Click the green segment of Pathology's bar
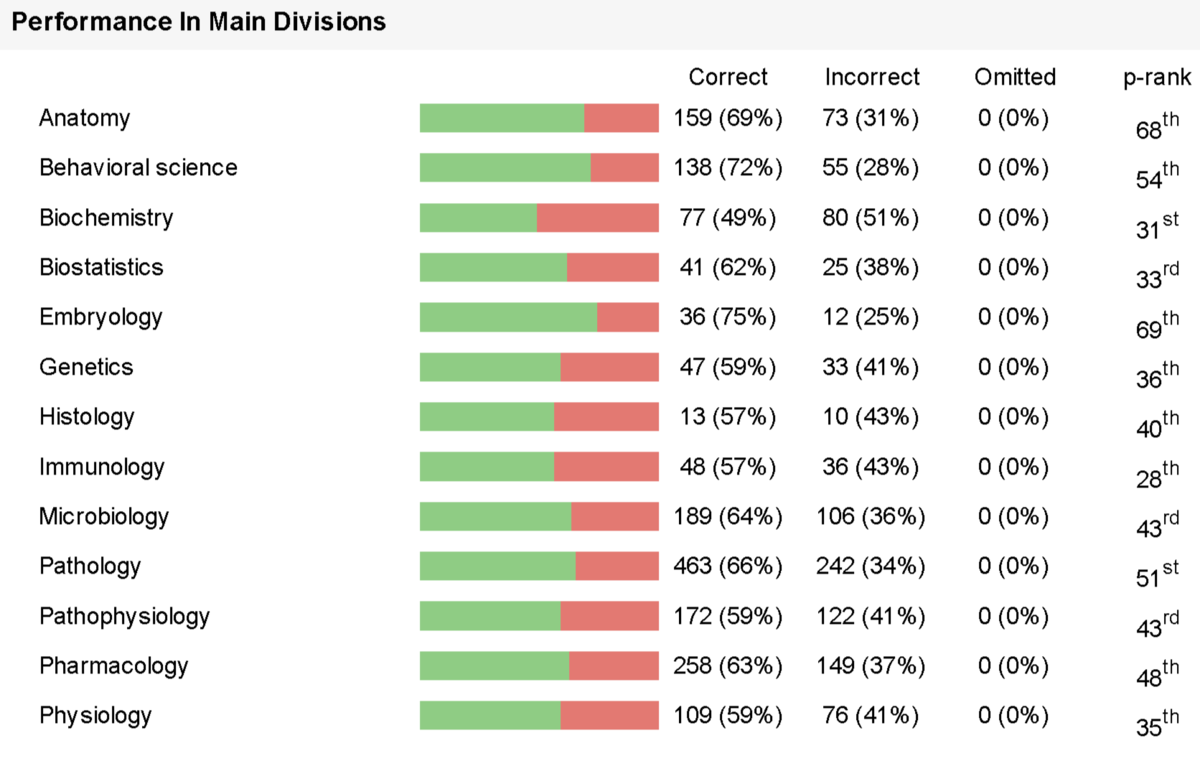Image resolution: width=1200 pixels, height=761 pixels. pyautogui.click(x=497, y=566)
